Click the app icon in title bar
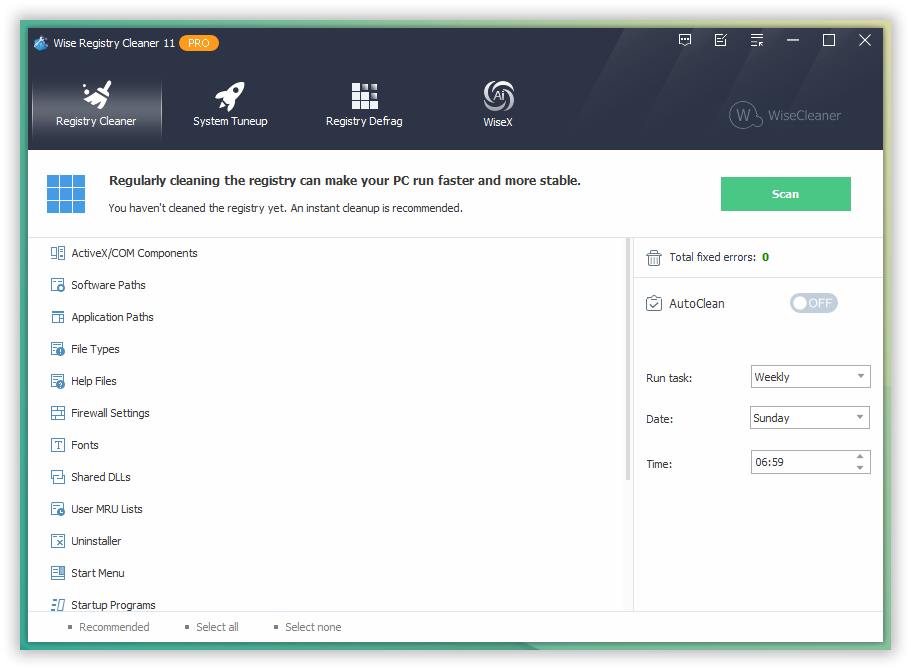The height and width of the screenshot is (670, 911). pos(41,43)
